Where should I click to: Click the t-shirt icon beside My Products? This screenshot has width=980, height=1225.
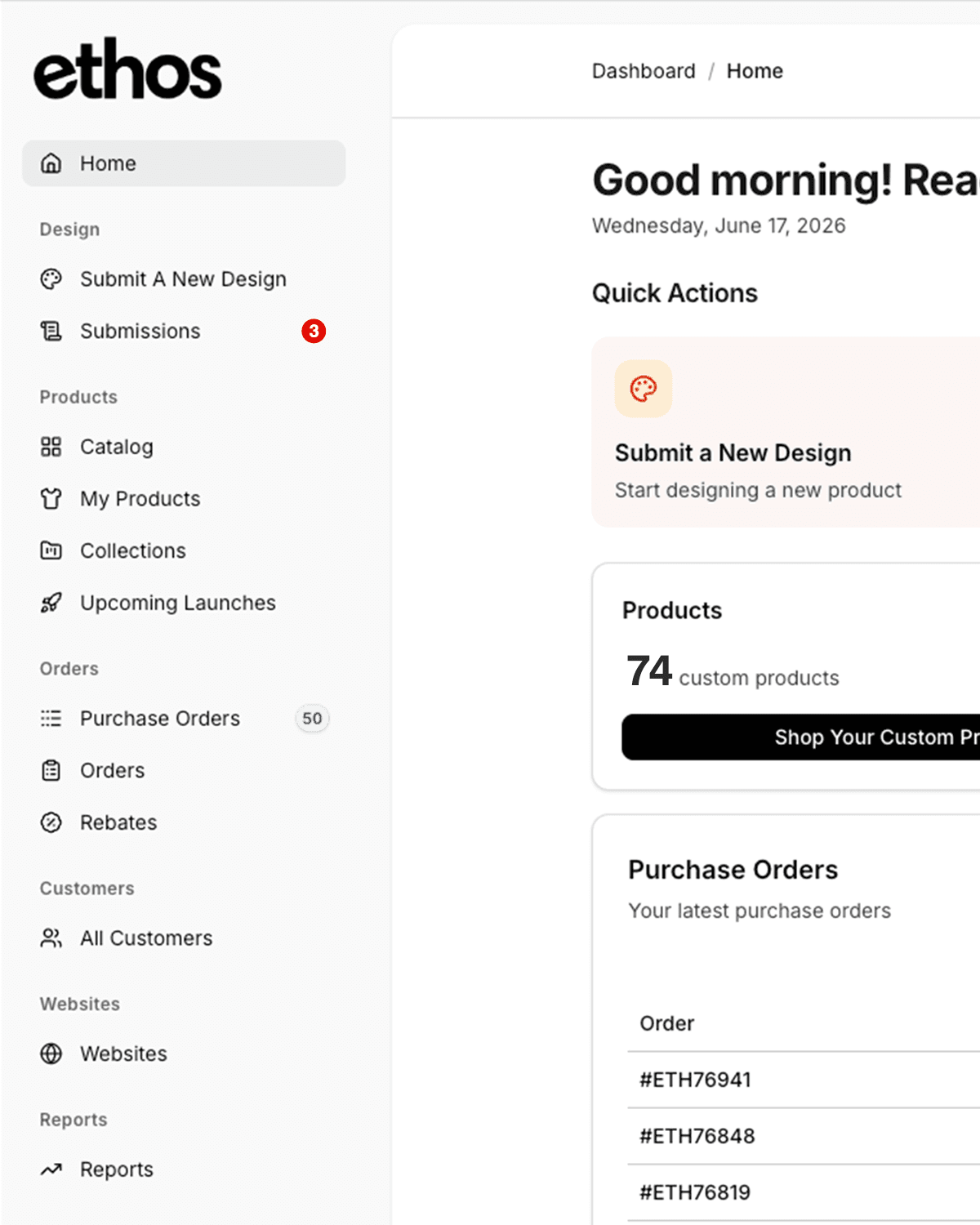tap(51, 498)
